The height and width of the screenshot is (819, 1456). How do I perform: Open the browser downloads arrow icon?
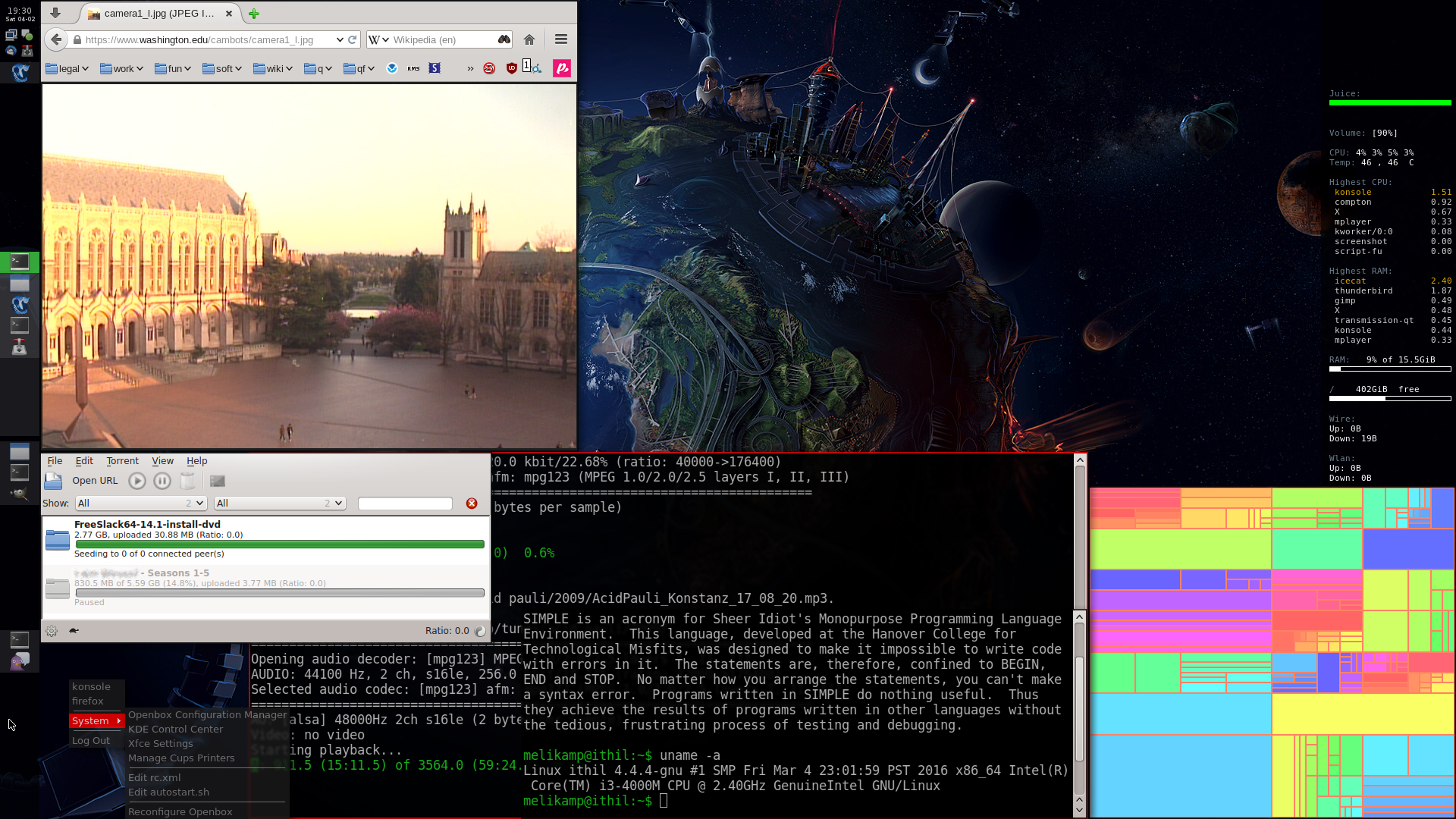[x=55, y=13]
